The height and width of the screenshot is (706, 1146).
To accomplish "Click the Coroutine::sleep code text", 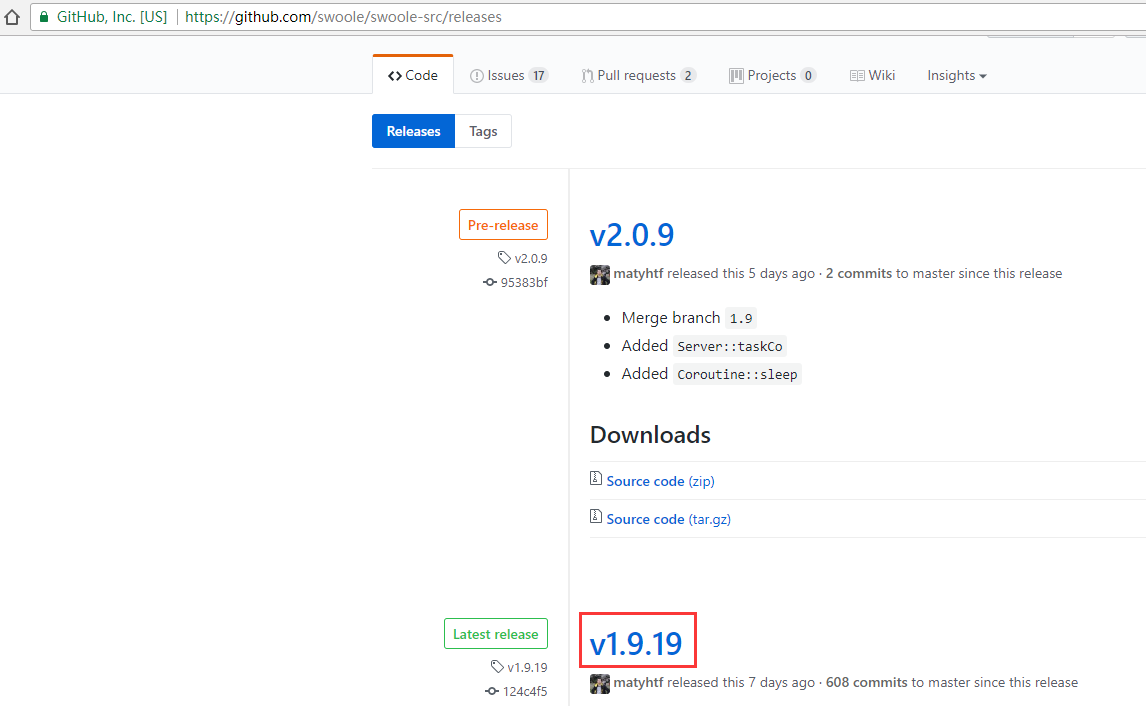I will pos(737,374).
